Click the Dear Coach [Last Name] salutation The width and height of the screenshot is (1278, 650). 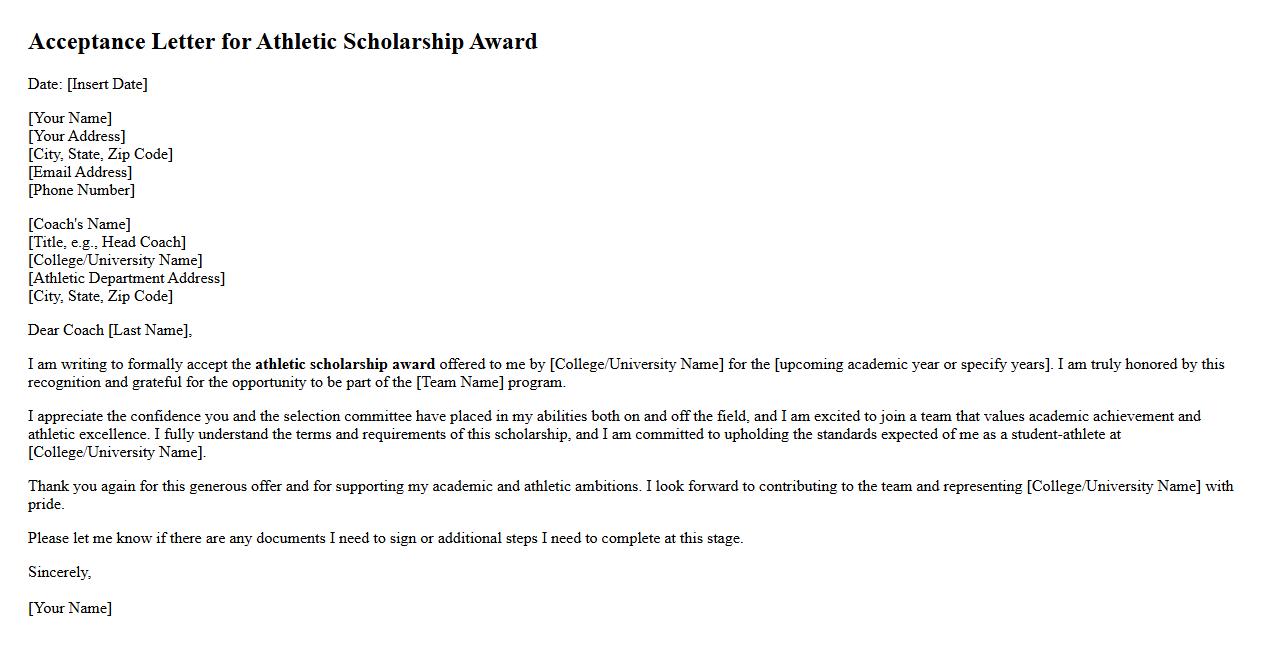(x=110, y=330)
